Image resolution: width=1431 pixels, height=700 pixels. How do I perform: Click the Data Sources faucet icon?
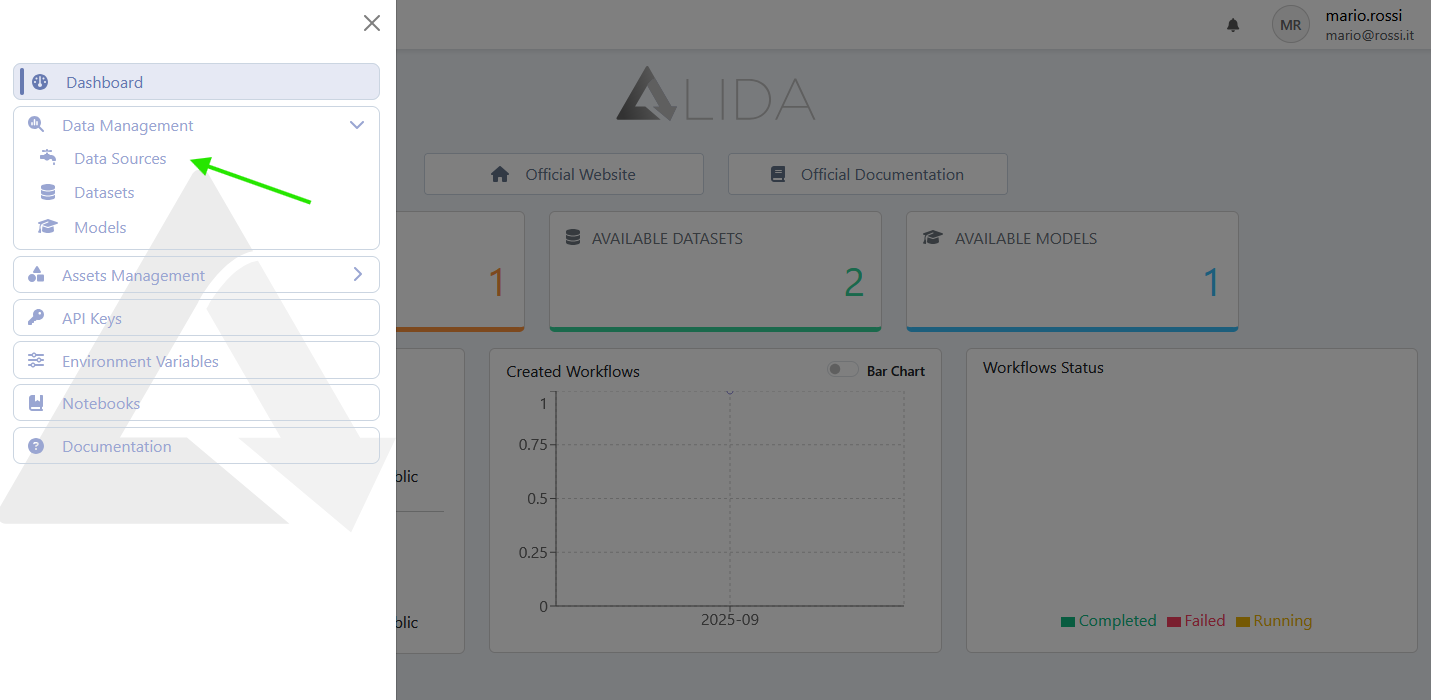pyautogui.click(x=48, y=157)
